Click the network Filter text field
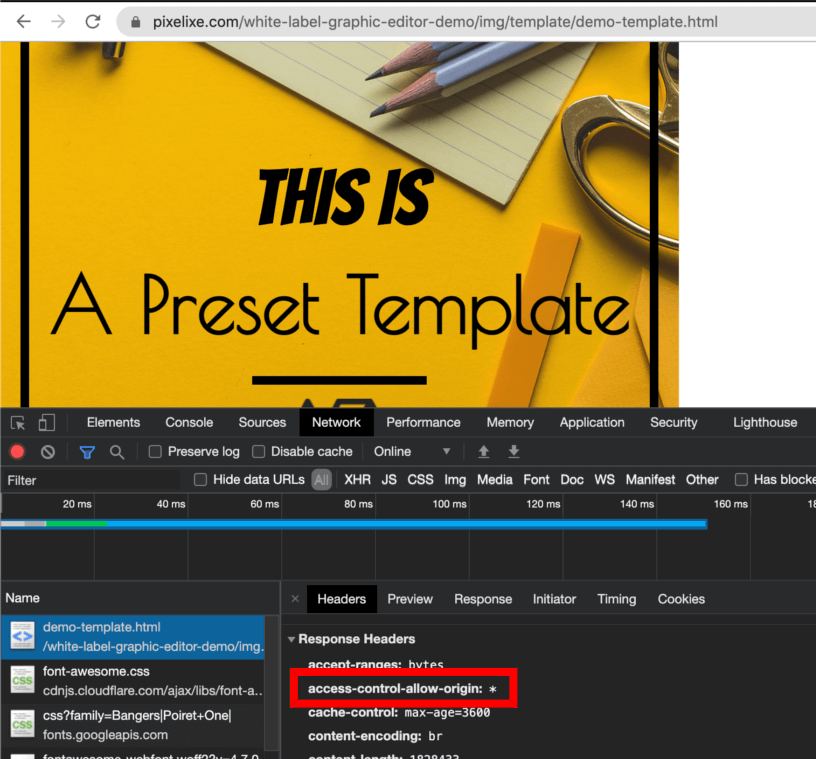The width and height of the screenshot is (816, 759). 90,480
